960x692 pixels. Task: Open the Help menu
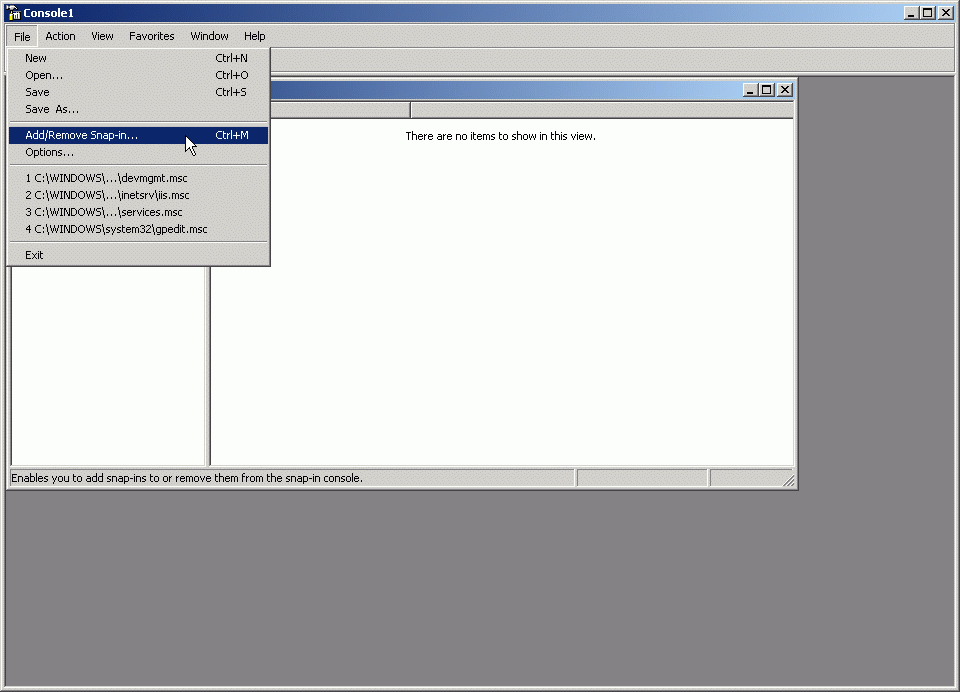(x=255, y=36)
